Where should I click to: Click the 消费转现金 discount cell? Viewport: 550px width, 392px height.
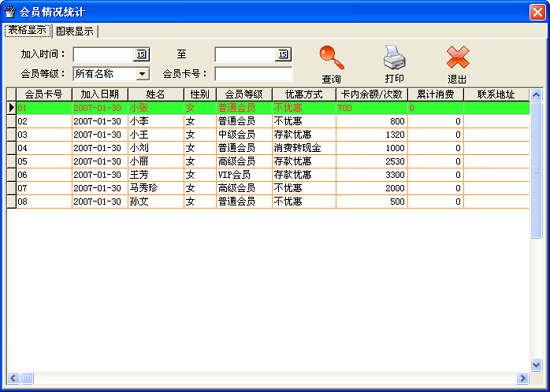coord(304,148)
